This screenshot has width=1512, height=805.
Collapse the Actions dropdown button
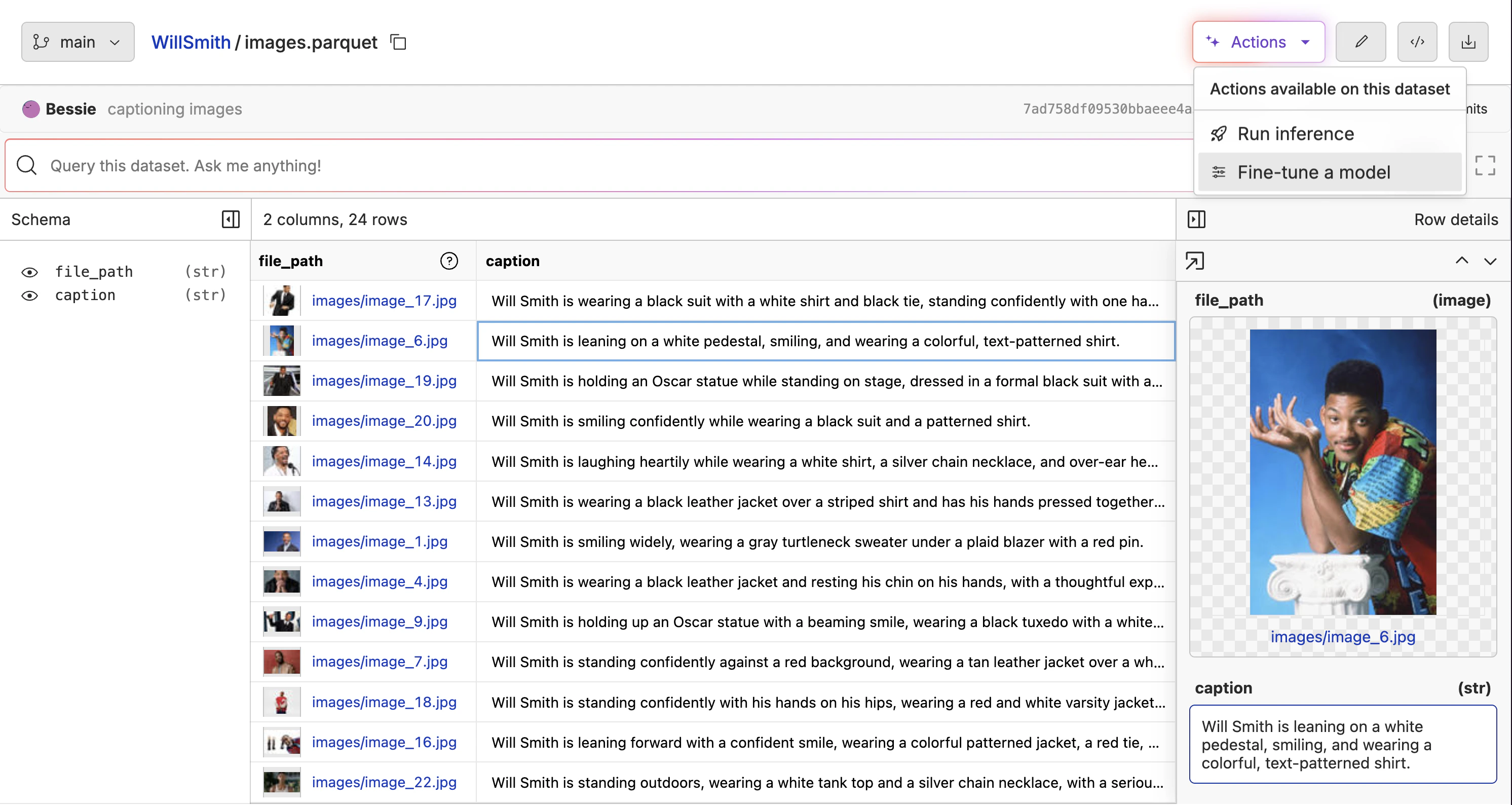pos(1259,42)
